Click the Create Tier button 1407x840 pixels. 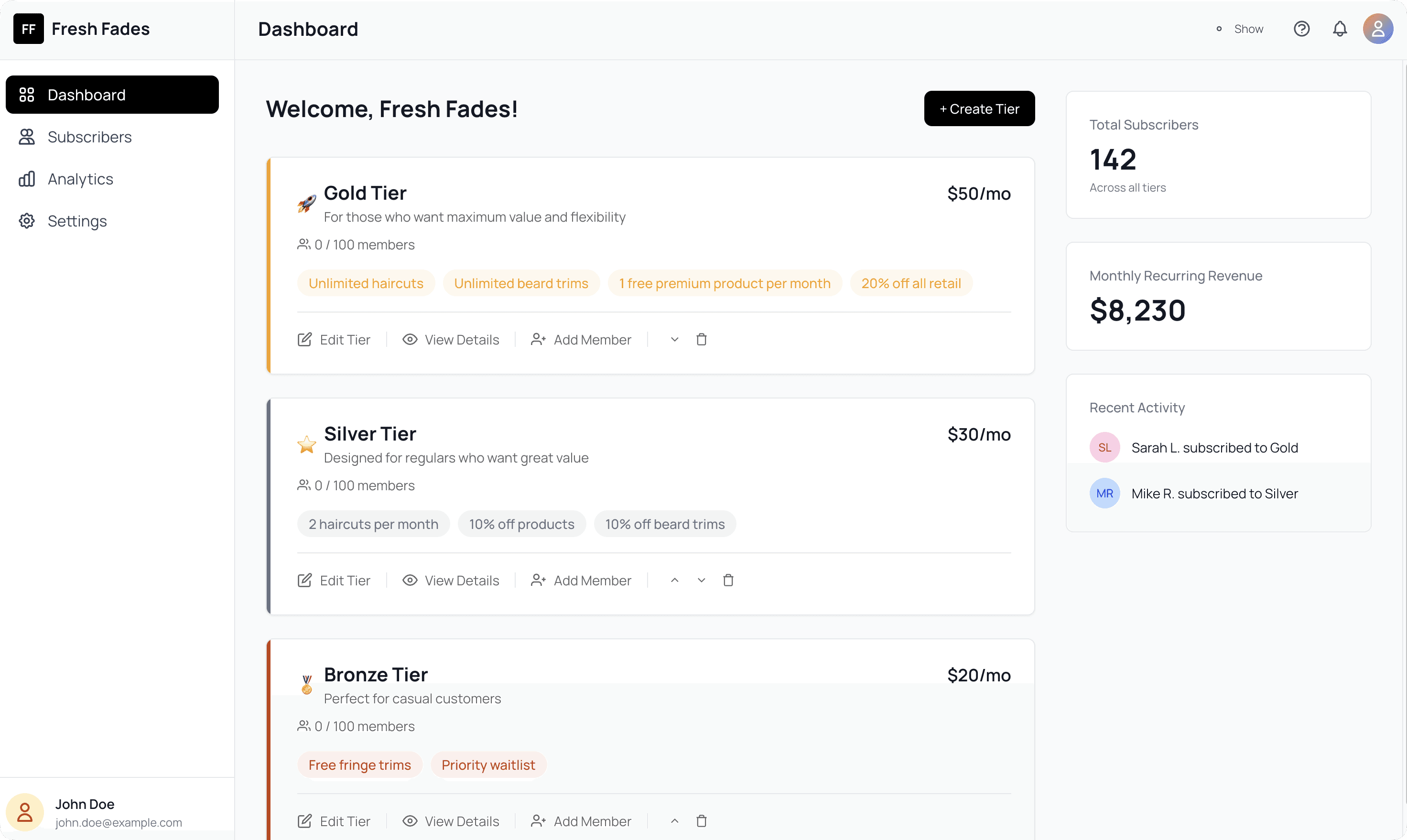(x=979, y=108)
